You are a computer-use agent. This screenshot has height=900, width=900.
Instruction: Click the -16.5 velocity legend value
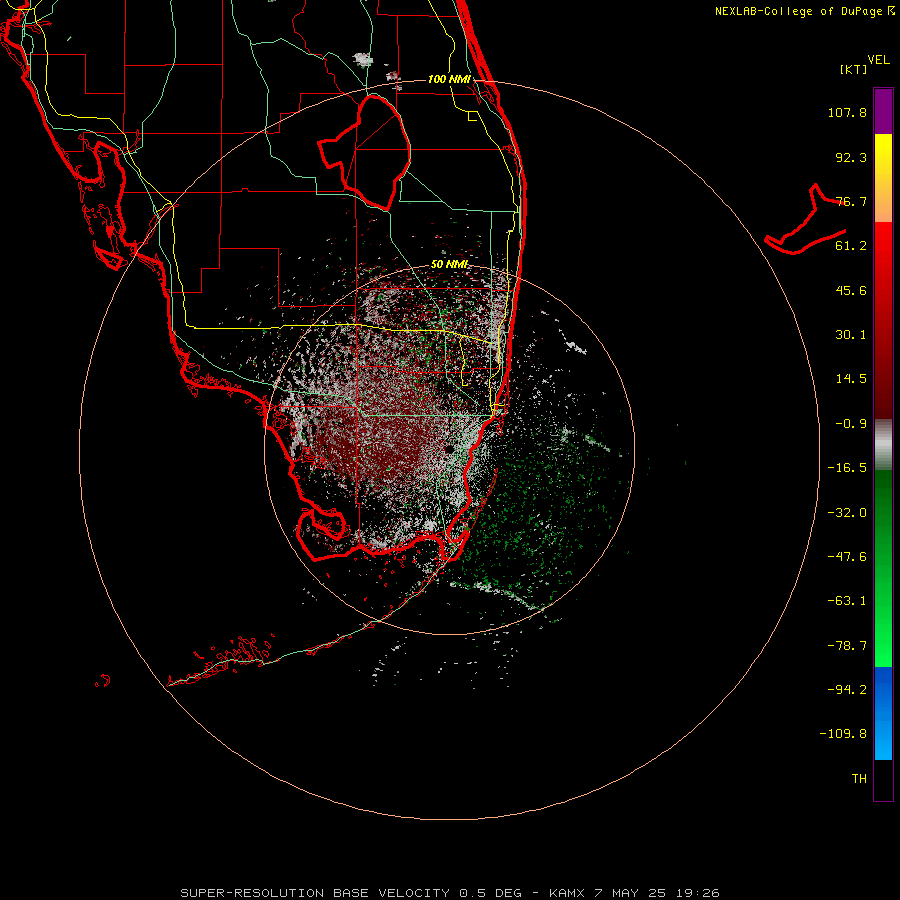click(x=847, y=468)
